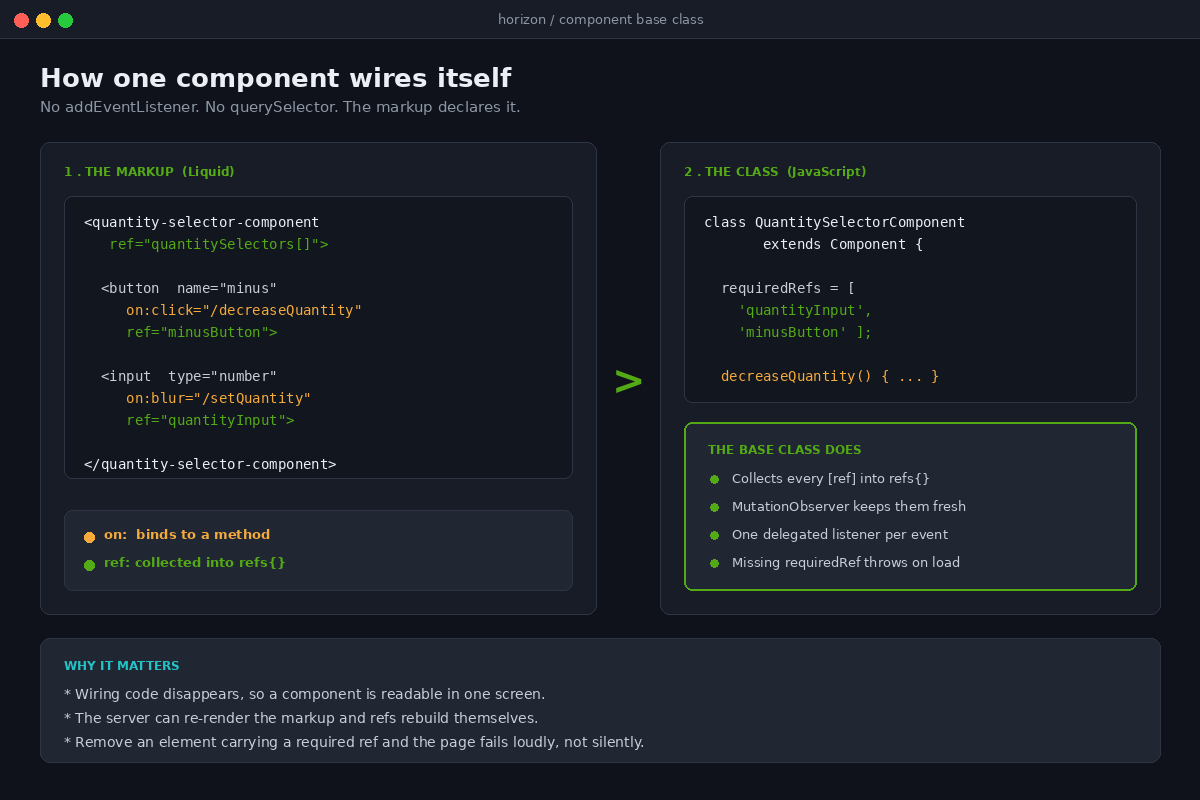
Task: Click the ref="minusButton"> attribute line
Action: click(x=202, y=332)
